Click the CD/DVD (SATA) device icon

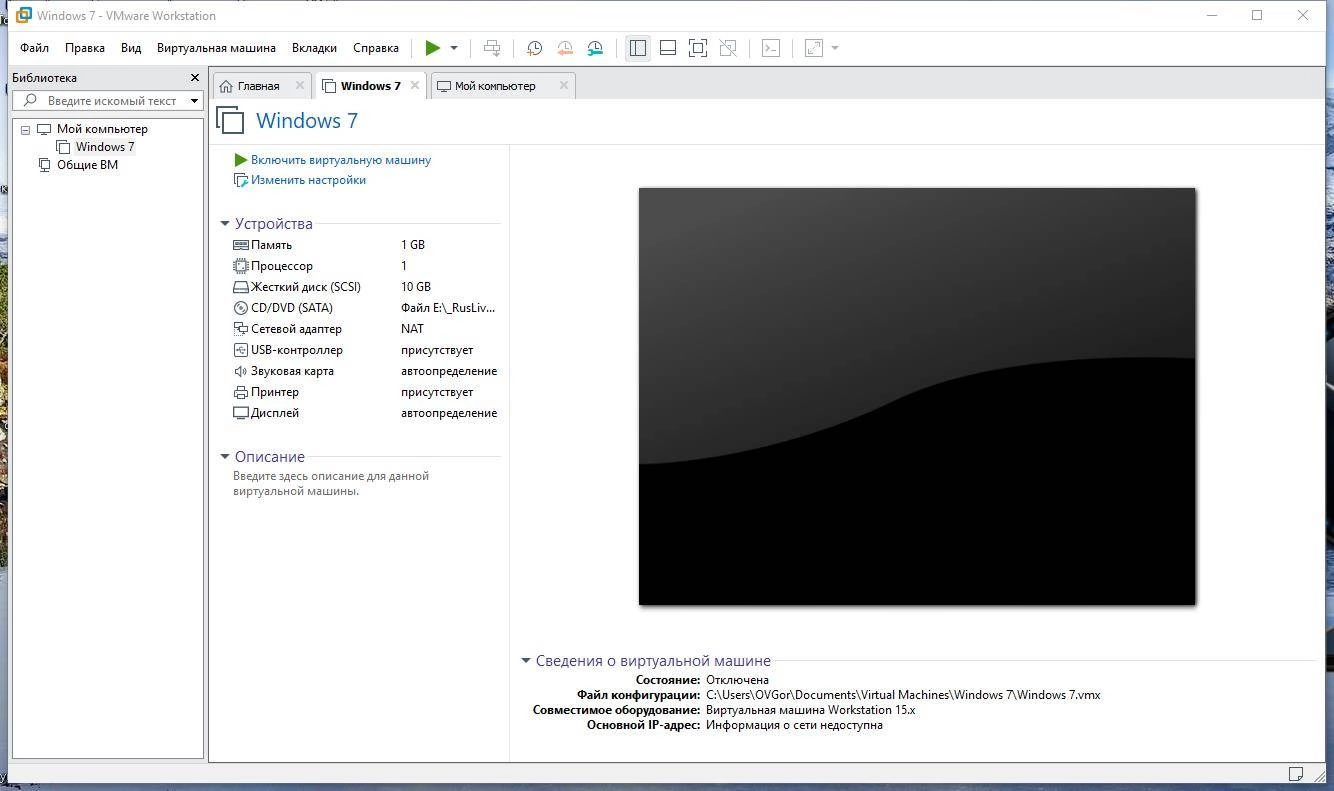(240, 308)
